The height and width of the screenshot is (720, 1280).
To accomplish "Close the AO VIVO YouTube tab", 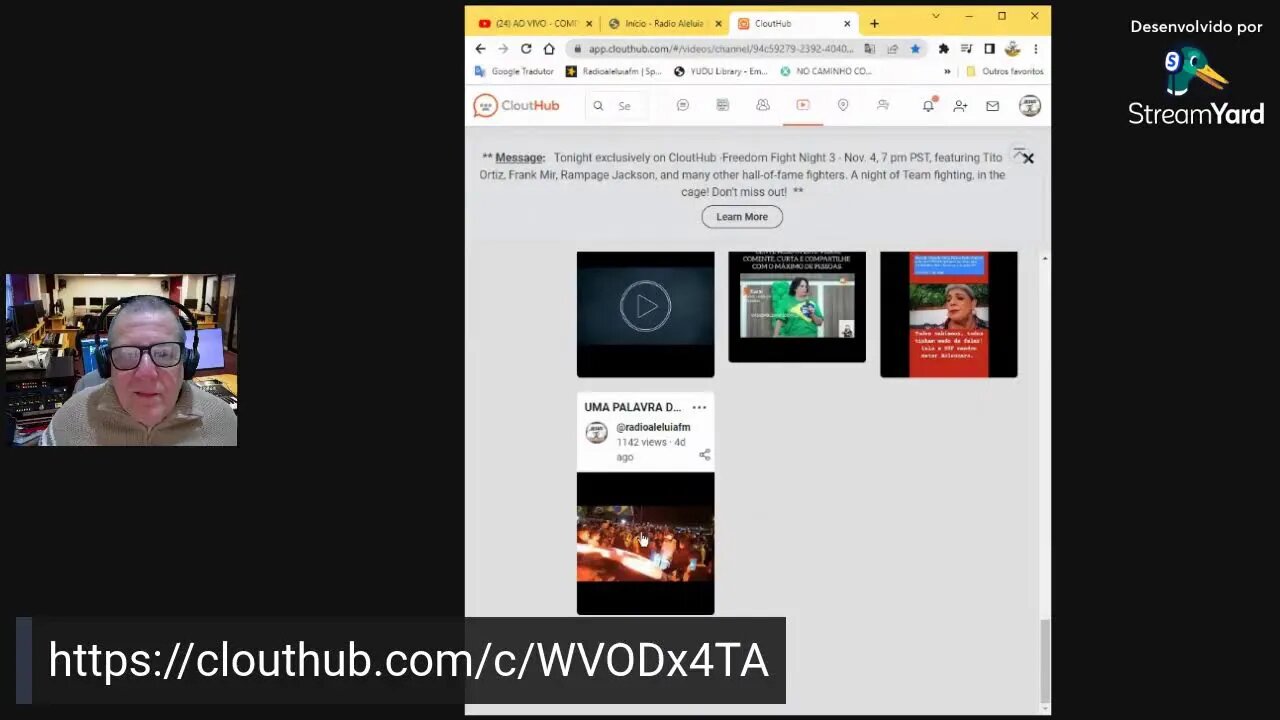I will (x=589, y=23).
